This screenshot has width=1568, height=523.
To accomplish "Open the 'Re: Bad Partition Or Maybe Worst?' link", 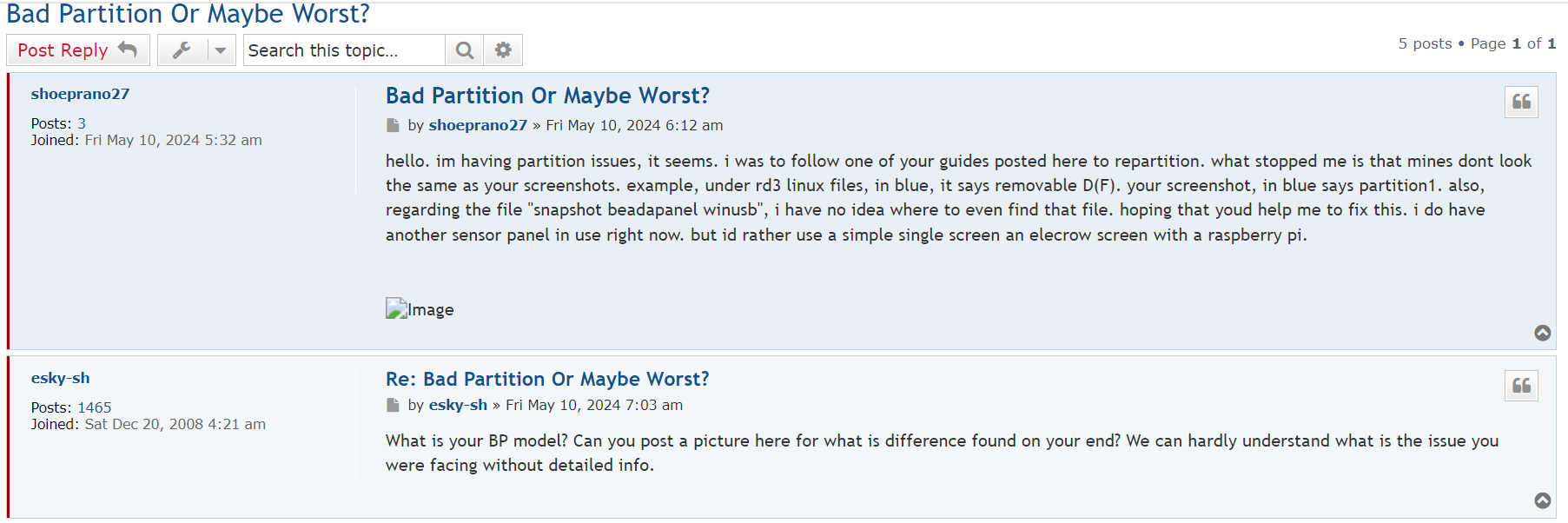I will (x=547, y=379).
